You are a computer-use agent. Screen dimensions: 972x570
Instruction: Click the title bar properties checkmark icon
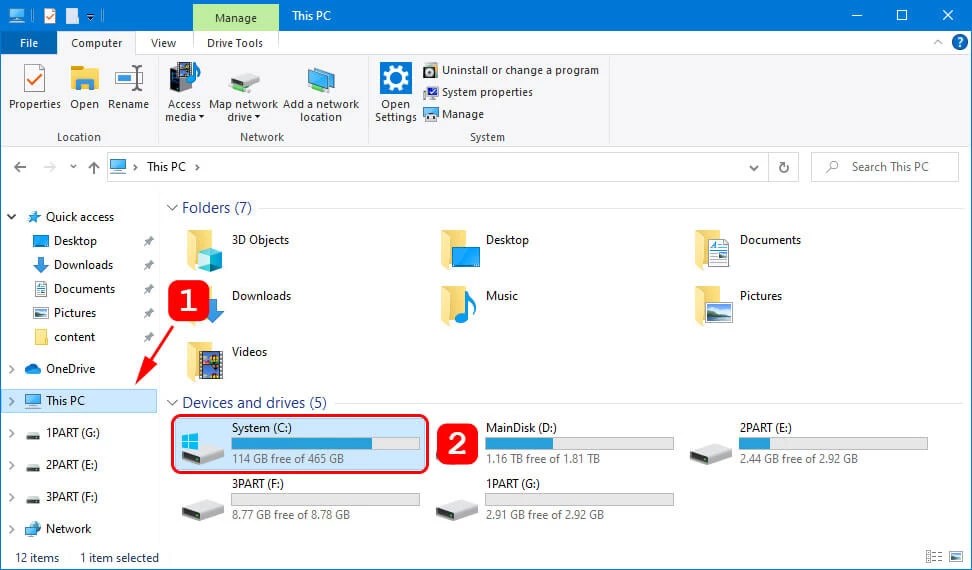point(50,16)
